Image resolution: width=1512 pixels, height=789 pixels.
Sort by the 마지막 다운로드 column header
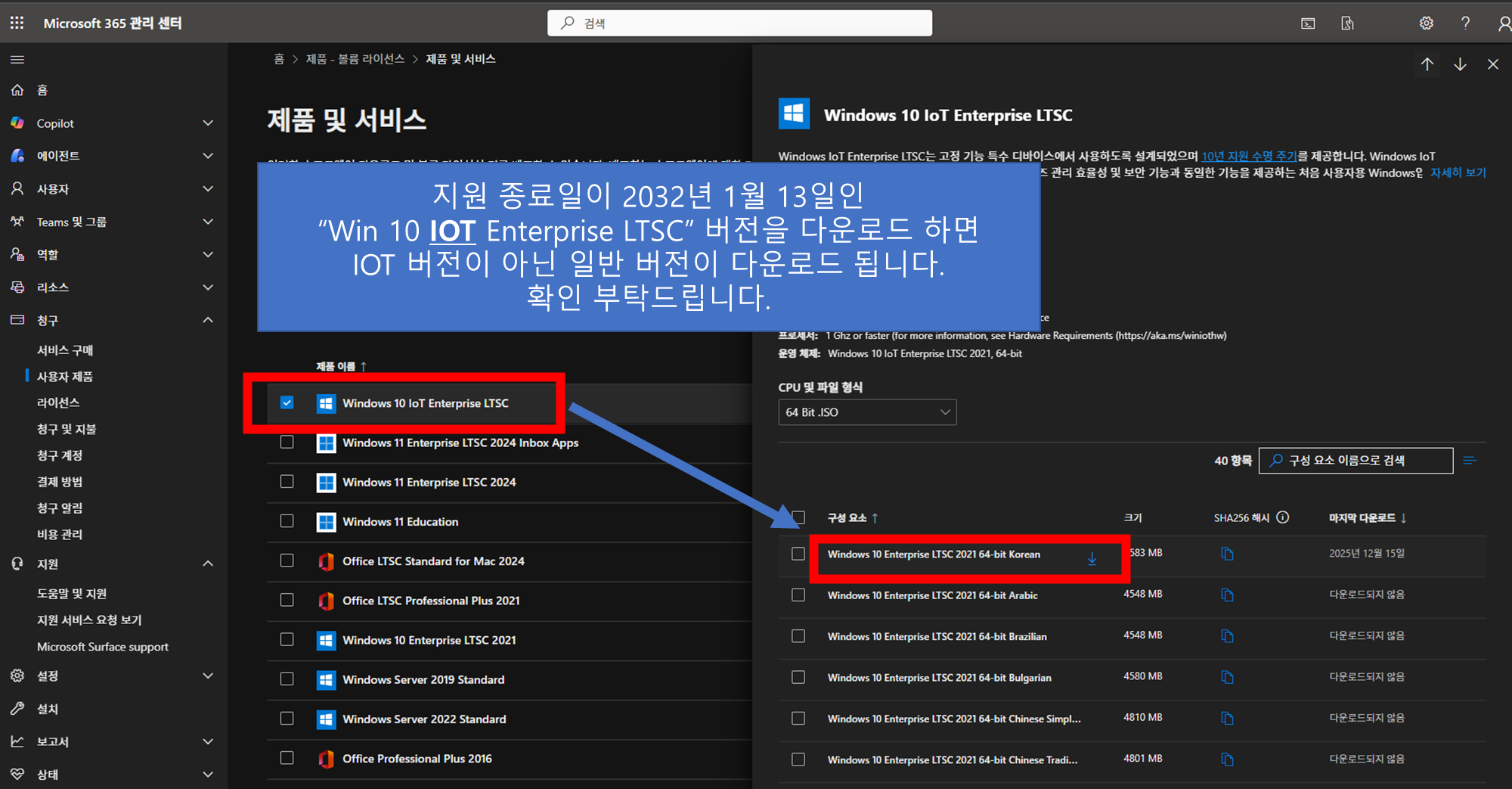(x=1368, y=518)
